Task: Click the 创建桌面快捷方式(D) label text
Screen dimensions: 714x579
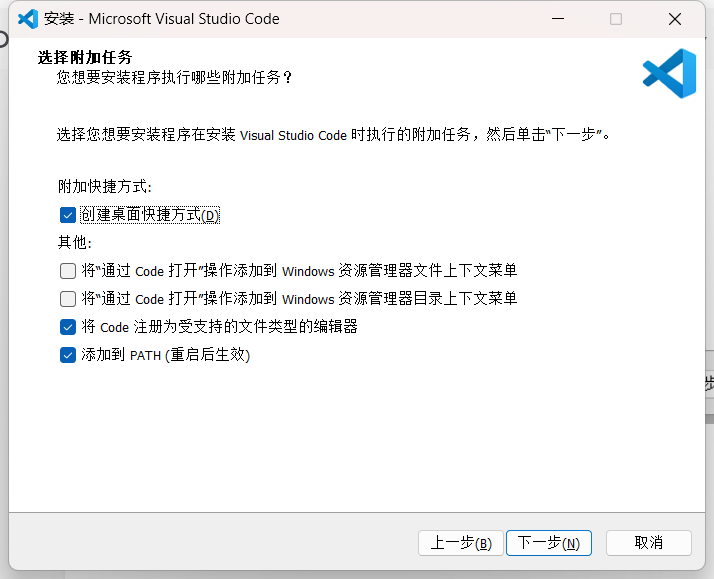Action: 150,215
